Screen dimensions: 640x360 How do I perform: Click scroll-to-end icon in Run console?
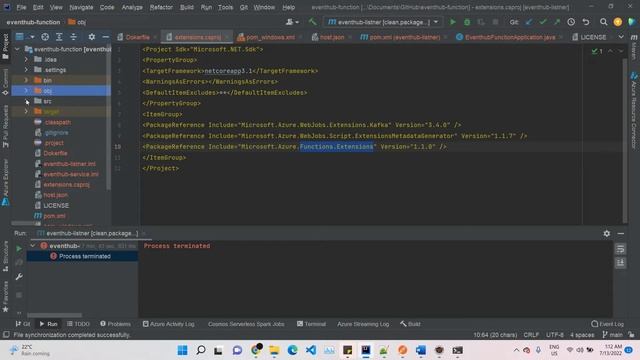point(620,262)
